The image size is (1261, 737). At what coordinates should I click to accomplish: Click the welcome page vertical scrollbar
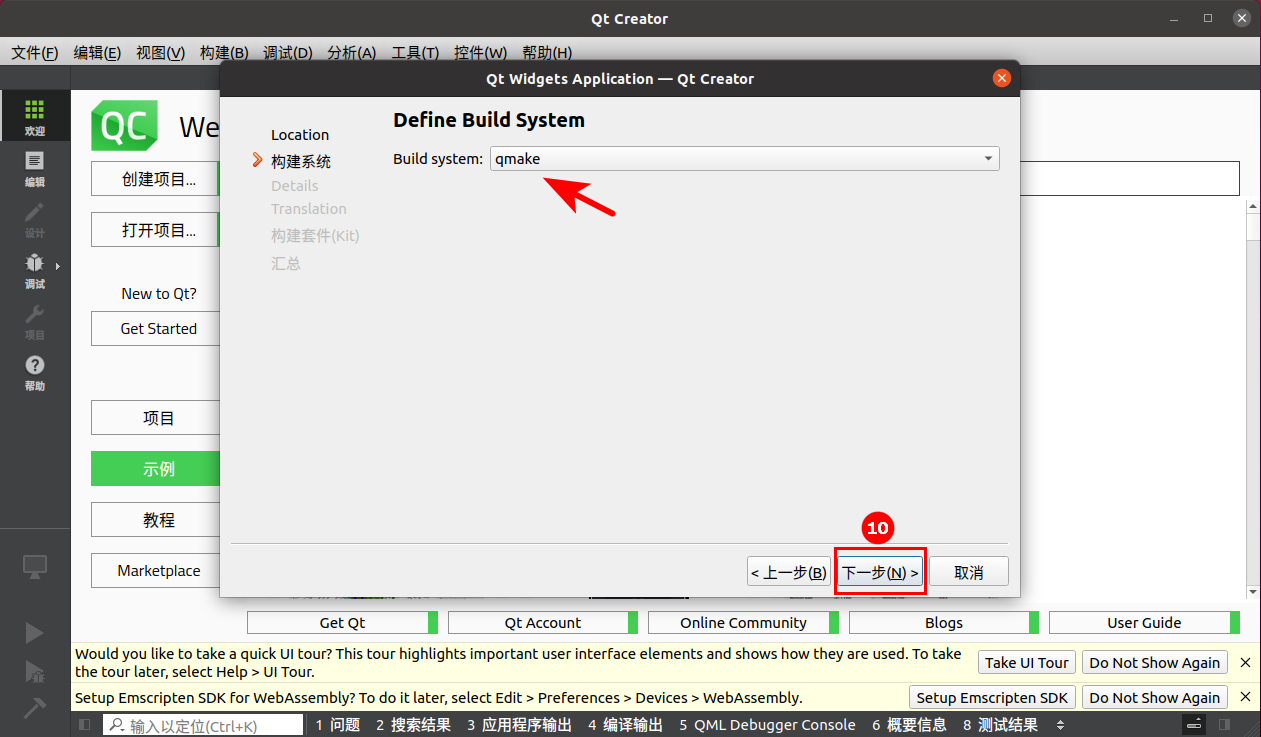pos(1252,400)
